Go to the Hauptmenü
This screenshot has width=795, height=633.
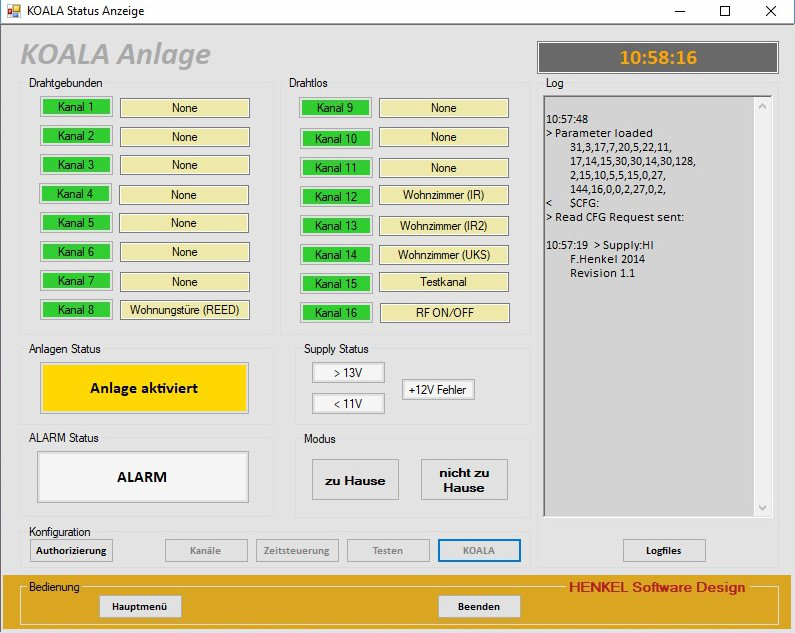coord(140,606)
